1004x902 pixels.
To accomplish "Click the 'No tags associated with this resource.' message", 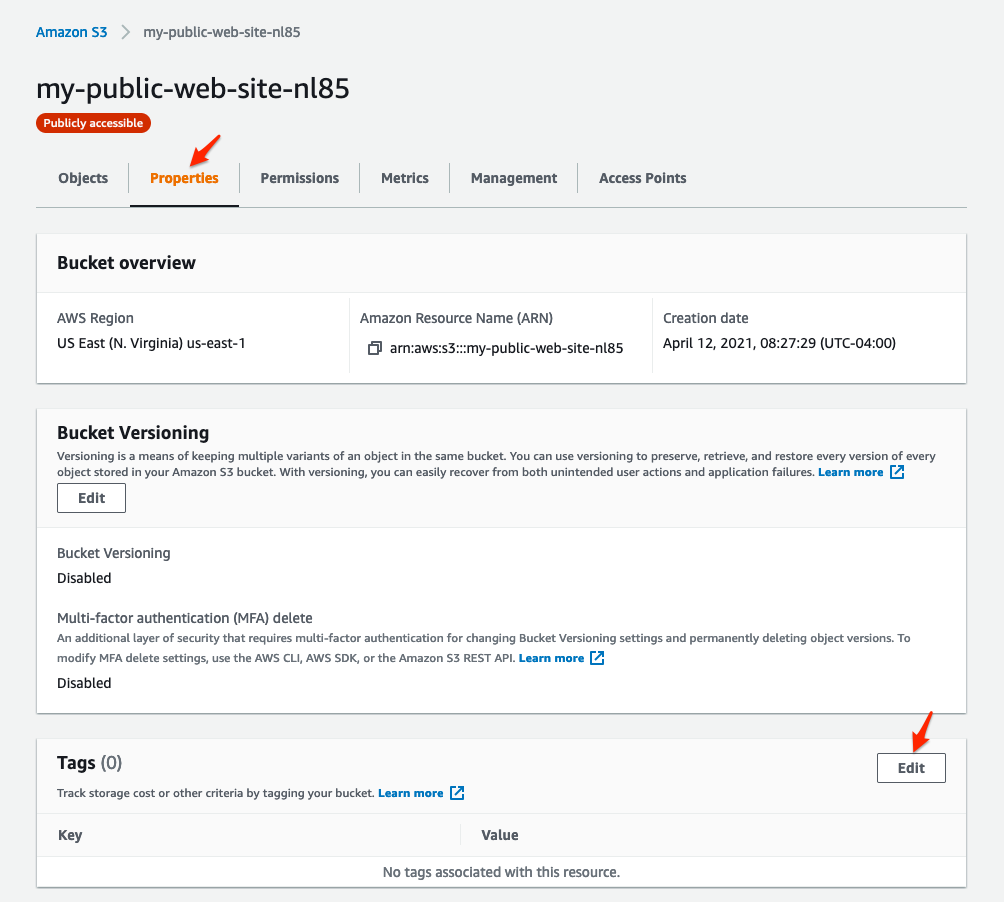I will (x=501, y=872).
